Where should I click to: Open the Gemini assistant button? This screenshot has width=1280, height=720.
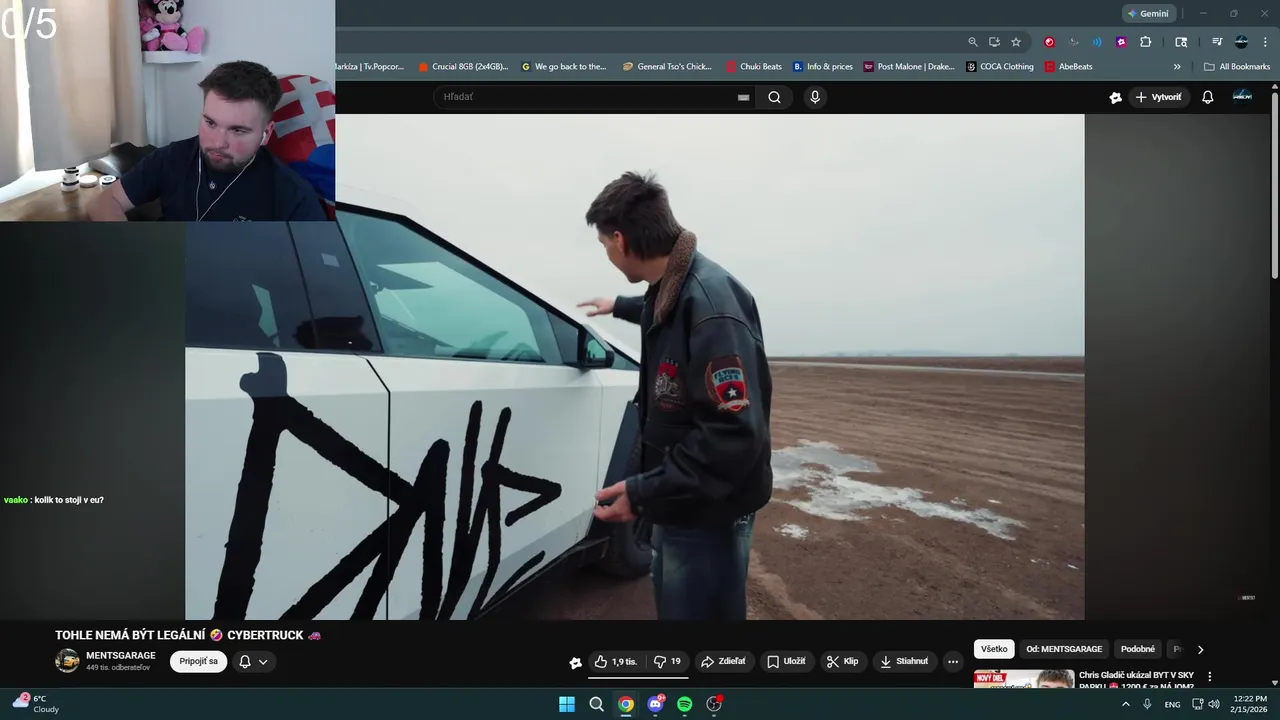1148,13
